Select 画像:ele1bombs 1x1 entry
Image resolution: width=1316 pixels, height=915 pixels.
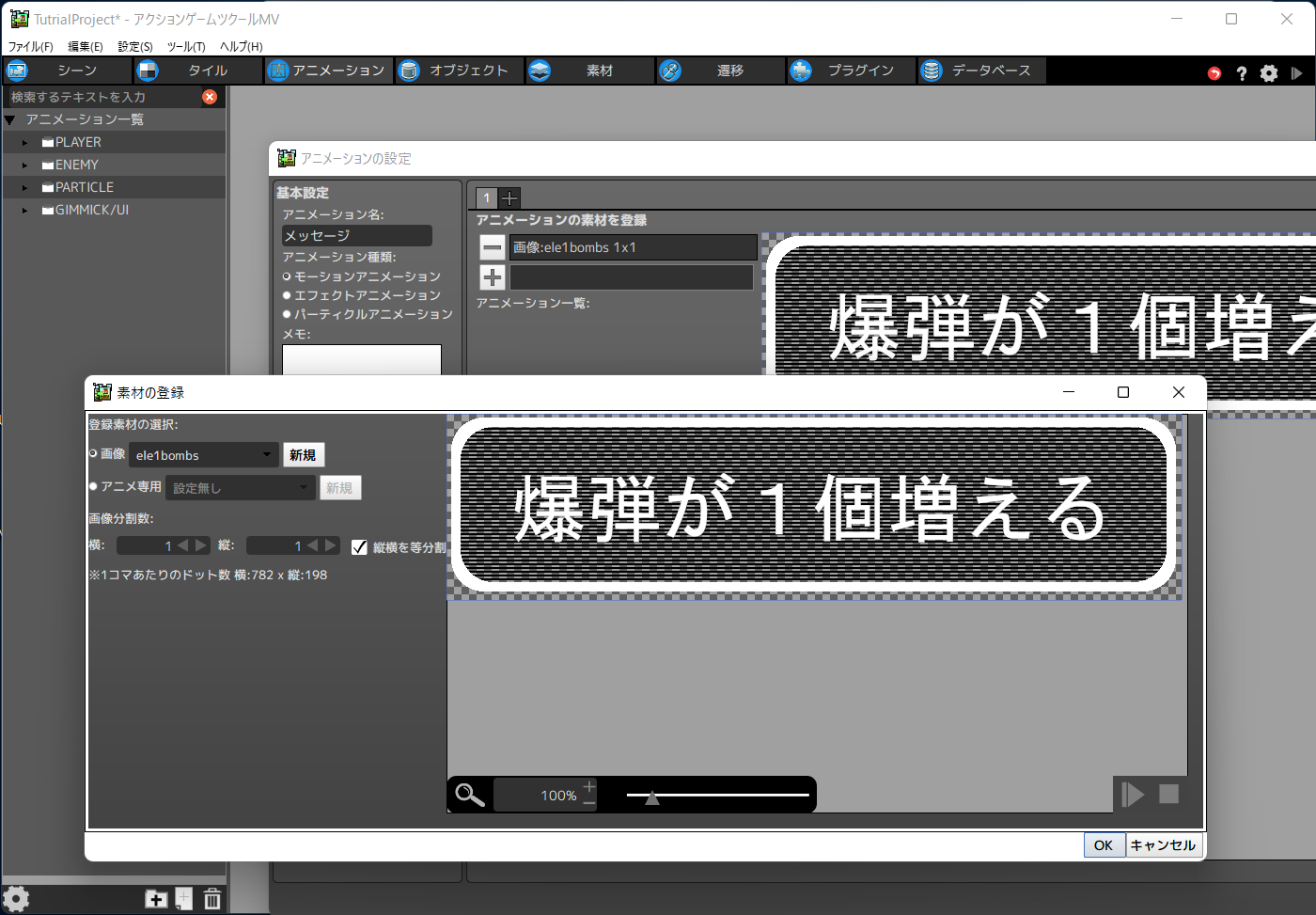633,247
